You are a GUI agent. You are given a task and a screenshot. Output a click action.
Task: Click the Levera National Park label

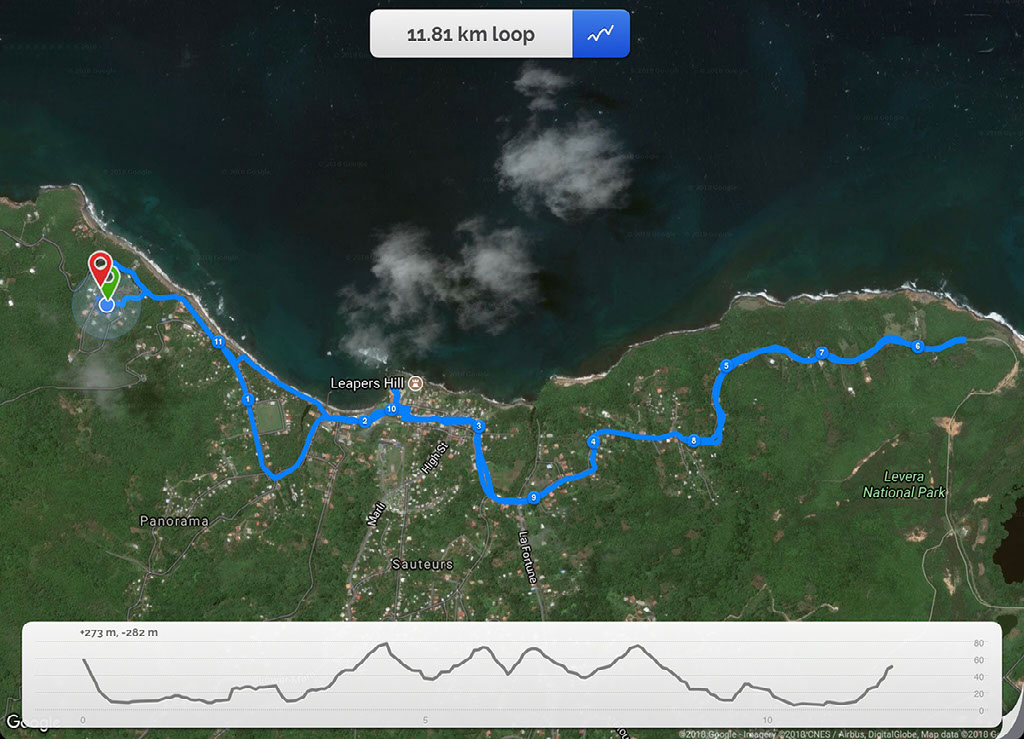tap(904, 484)
